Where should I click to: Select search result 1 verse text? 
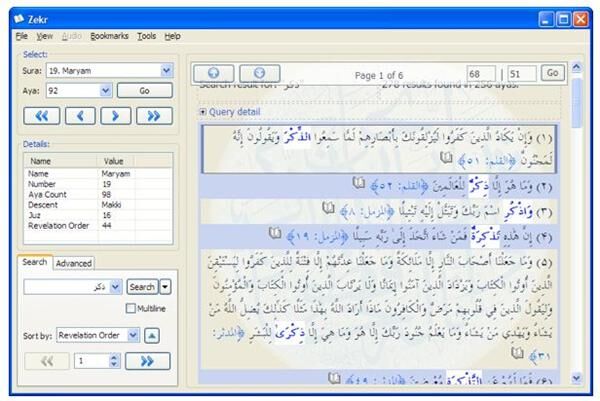point(379,149)
